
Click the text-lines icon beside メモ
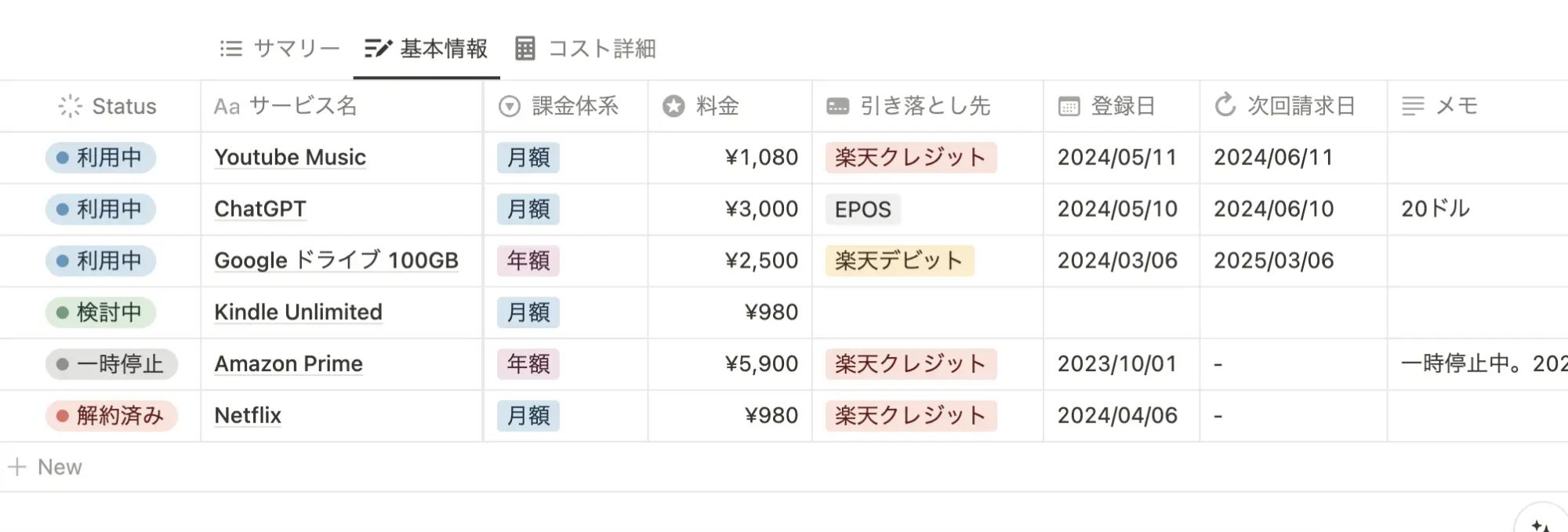(x=1413, y=106)
